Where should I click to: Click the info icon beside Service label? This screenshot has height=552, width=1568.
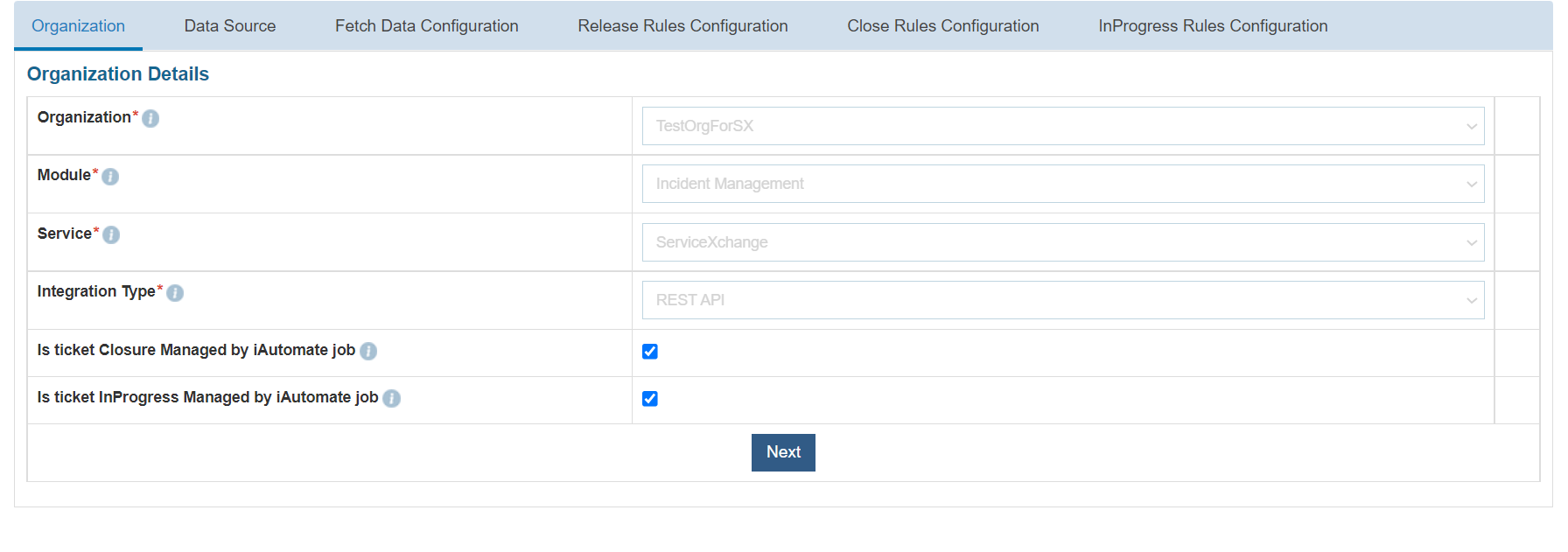pos(111,234)
